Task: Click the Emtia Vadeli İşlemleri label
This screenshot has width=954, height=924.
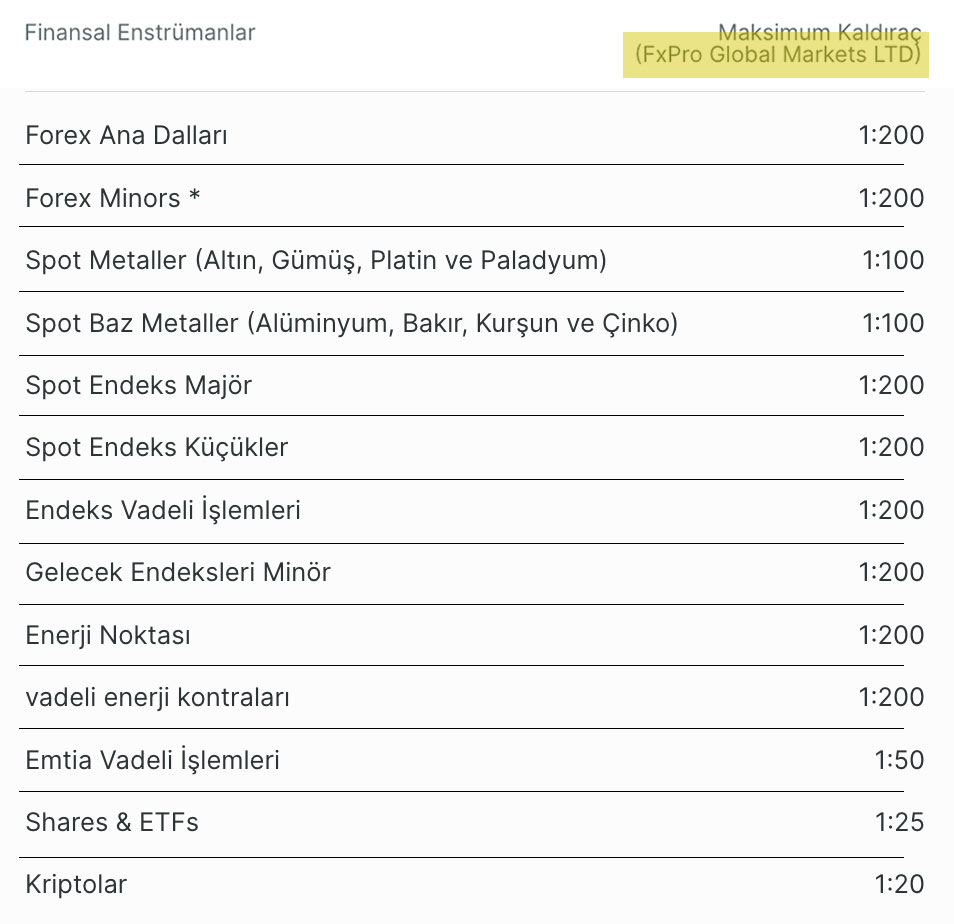Action: (x=153, y=760)
